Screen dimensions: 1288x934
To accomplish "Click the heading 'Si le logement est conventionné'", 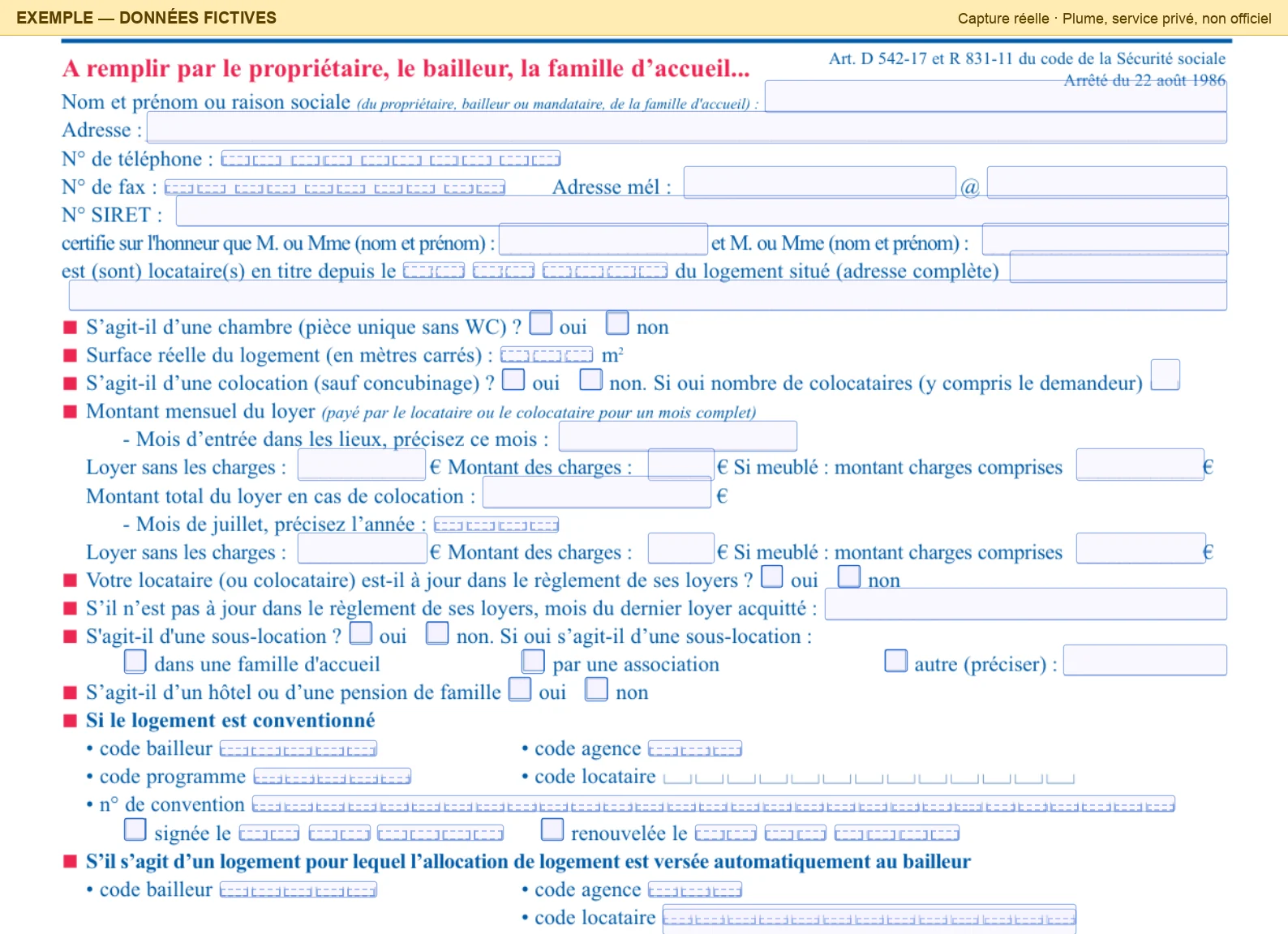I will pyautogui.click(x=230, y=721).
